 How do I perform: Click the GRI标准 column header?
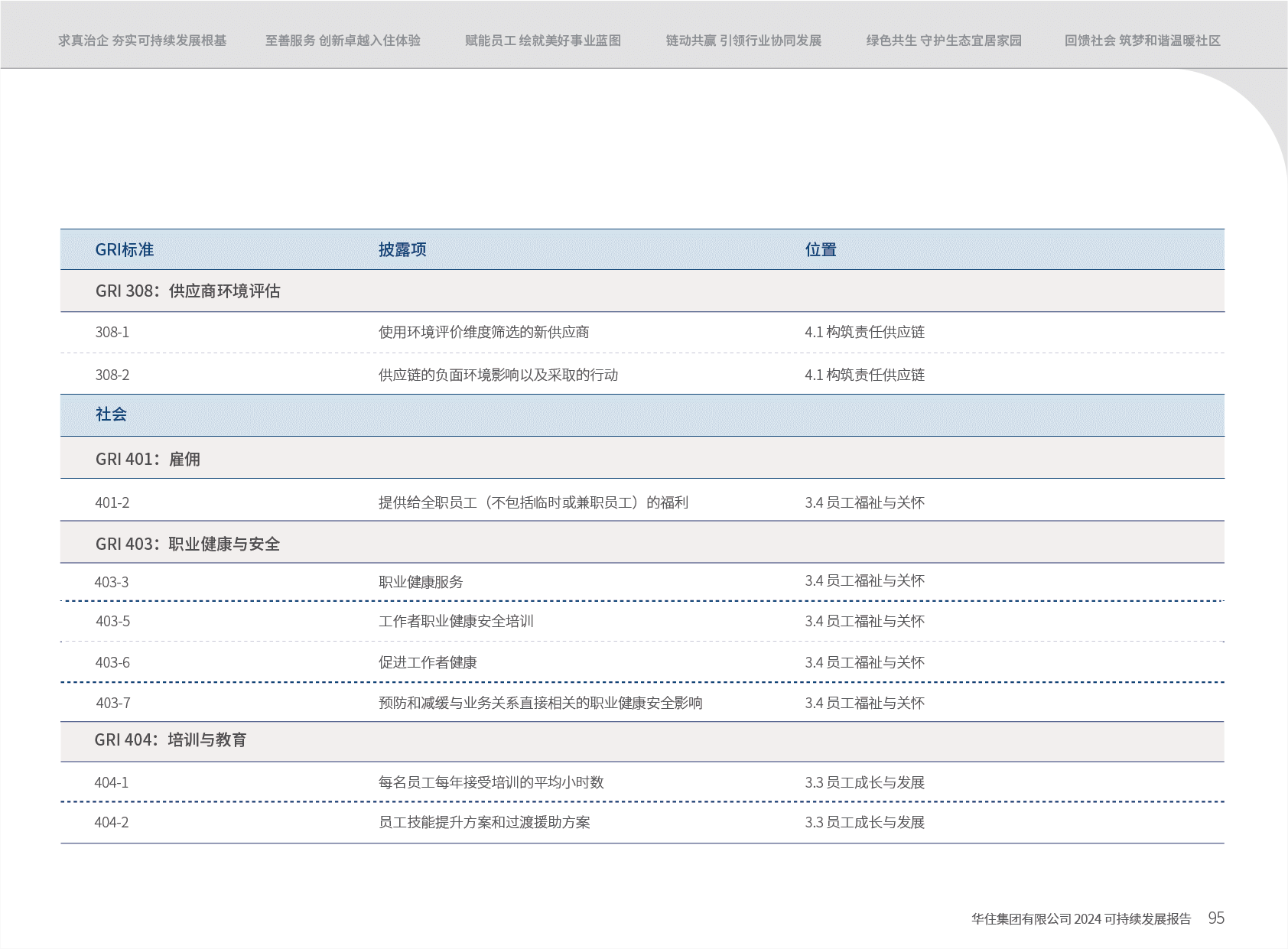point(125,250)
